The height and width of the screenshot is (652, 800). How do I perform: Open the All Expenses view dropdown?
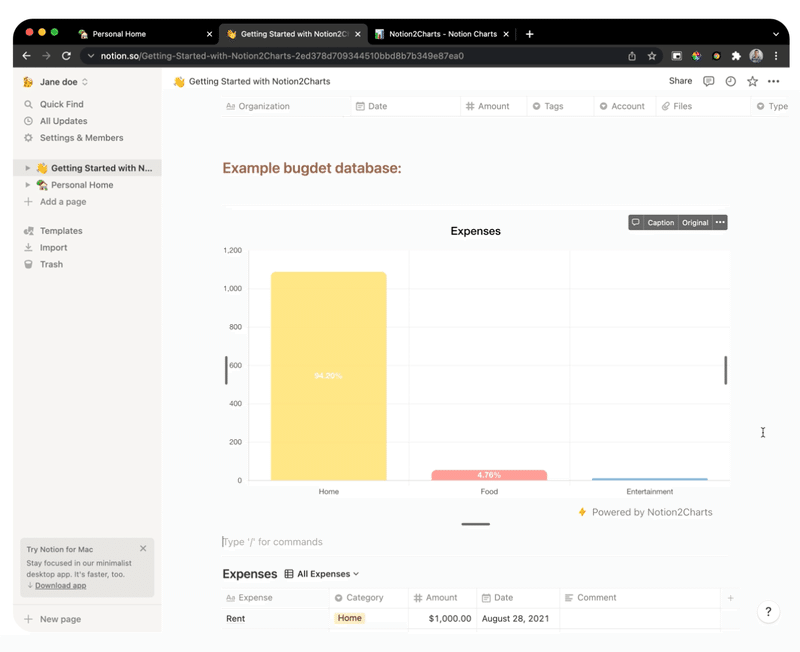(322, 574)
